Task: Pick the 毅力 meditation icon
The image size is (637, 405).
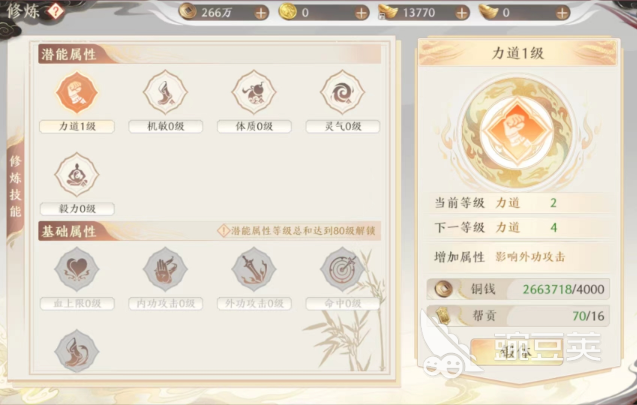Action: [x=76, y=175]
